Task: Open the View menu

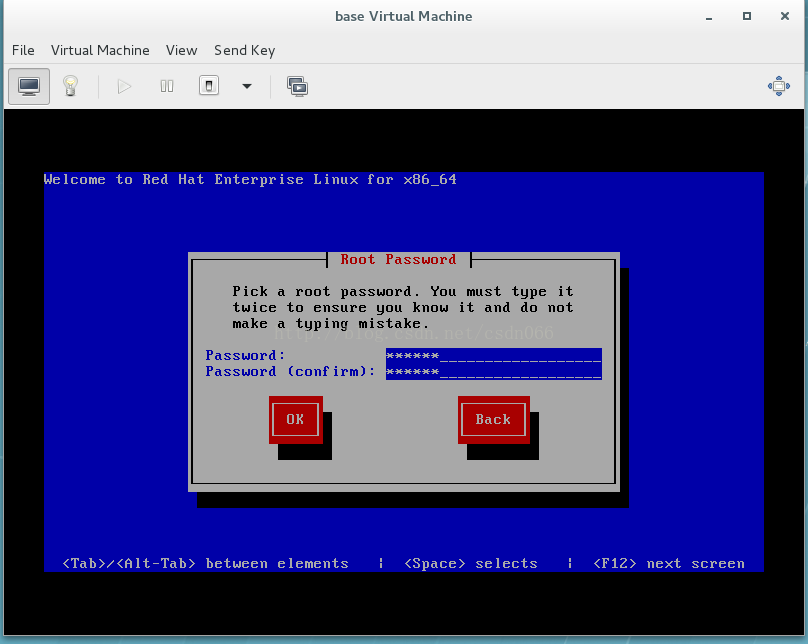Action: point(181,50)
